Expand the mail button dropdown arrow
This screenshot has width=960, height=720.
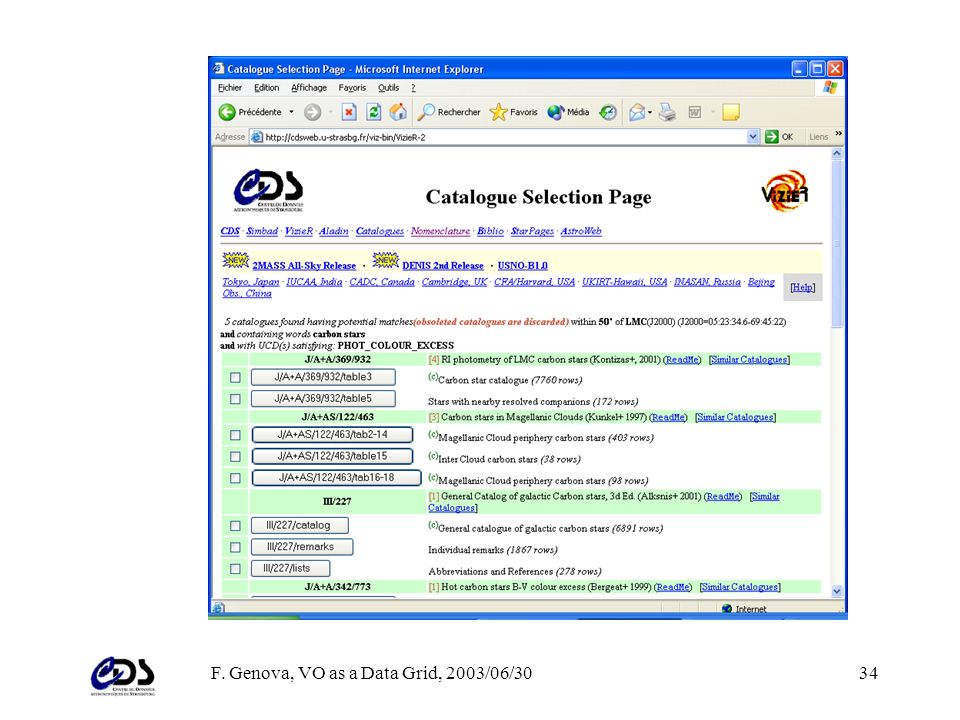pos(650,112)
